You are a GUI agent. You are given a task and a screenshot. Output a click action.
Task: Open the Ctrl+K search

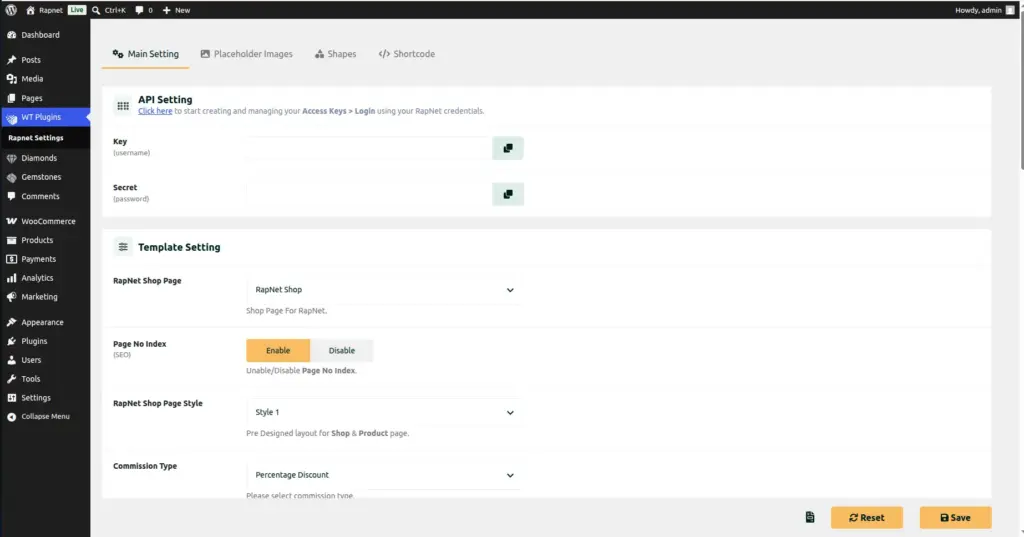[x=108, y=10]
